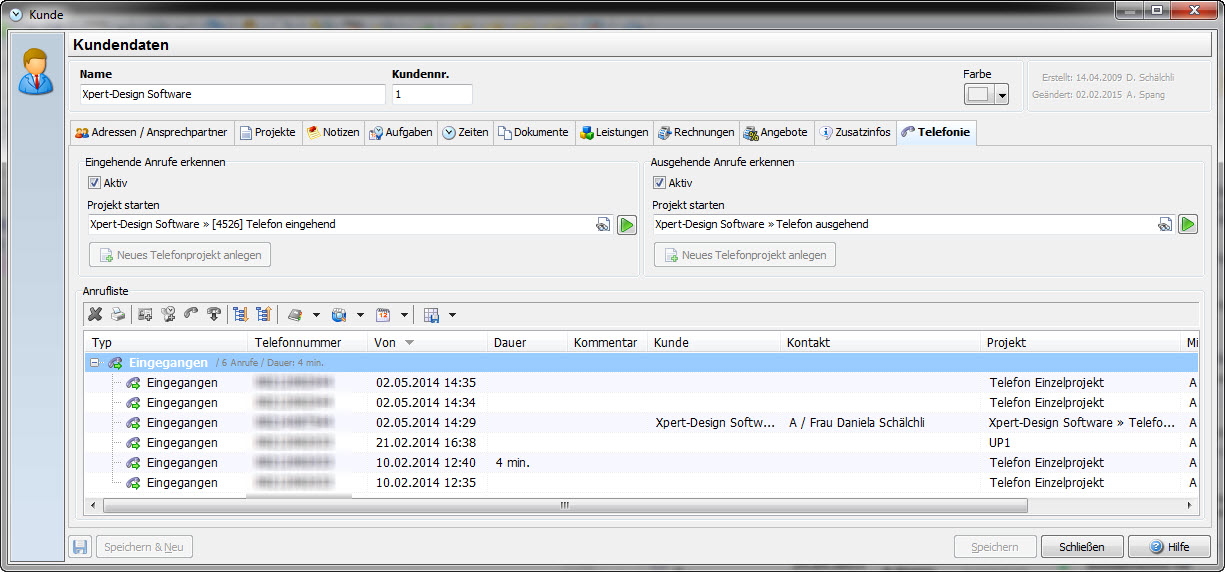The width and height of the screenshot is (1225, 572).
Task: Click the calendar icon in Anrufliste toolbar
Action: pos(383,315)
